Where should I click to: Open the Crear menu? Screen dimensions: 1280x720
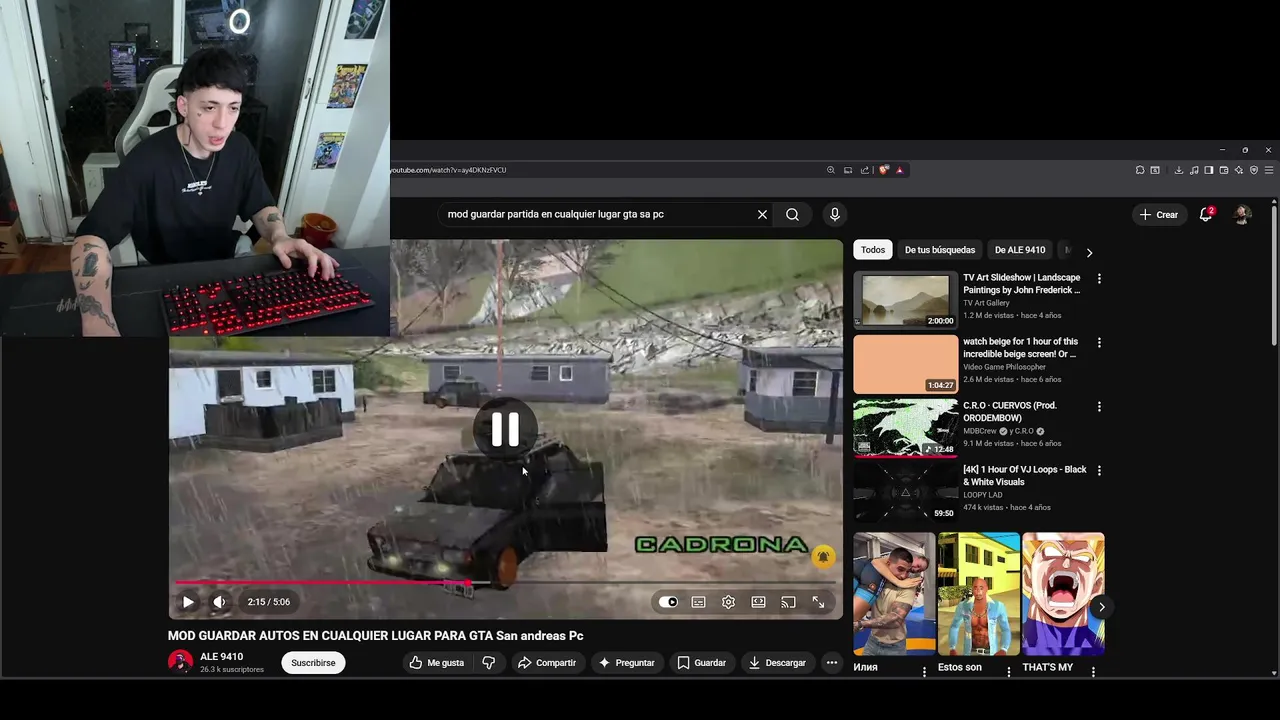tap(1159, 215)
